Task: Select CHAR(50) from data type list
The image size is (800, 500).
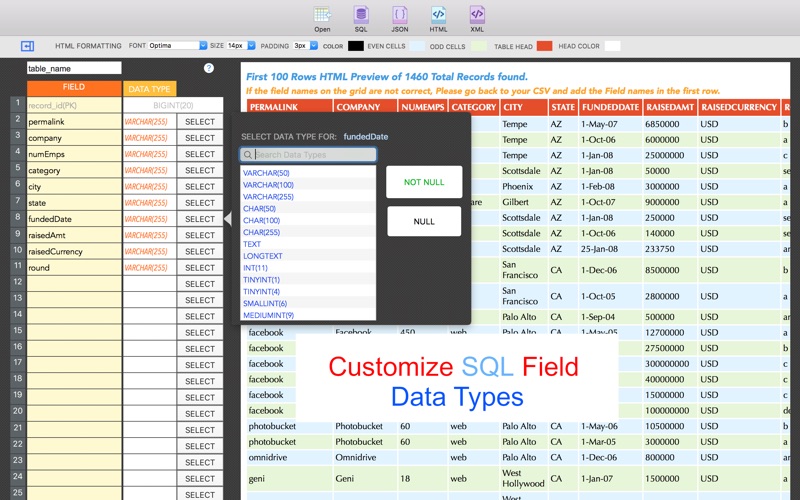Action: click(308, 209)
